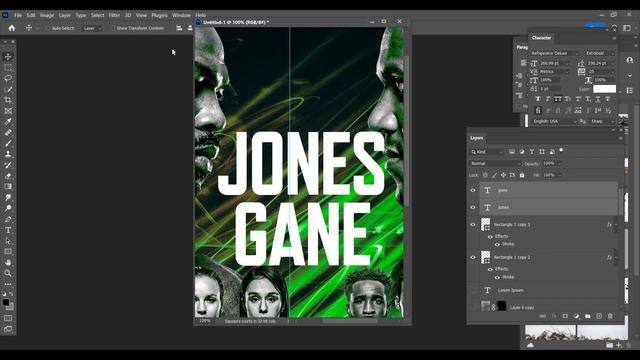Toggle Faux Italic in Character panel
This screenshot has width=640, height=360.
click(548, 99)
